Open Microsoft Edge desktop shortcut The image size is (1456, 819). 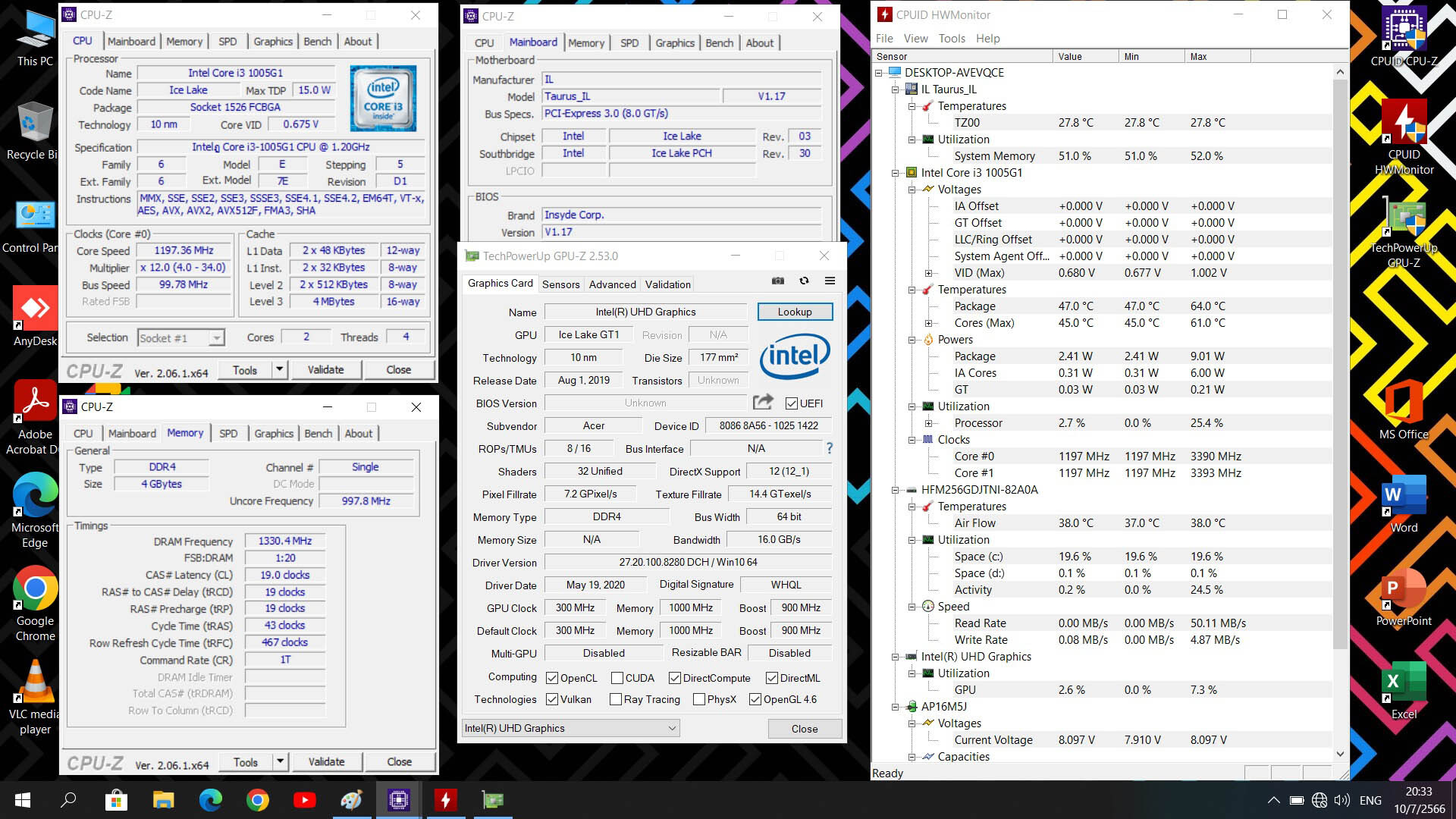35,510
